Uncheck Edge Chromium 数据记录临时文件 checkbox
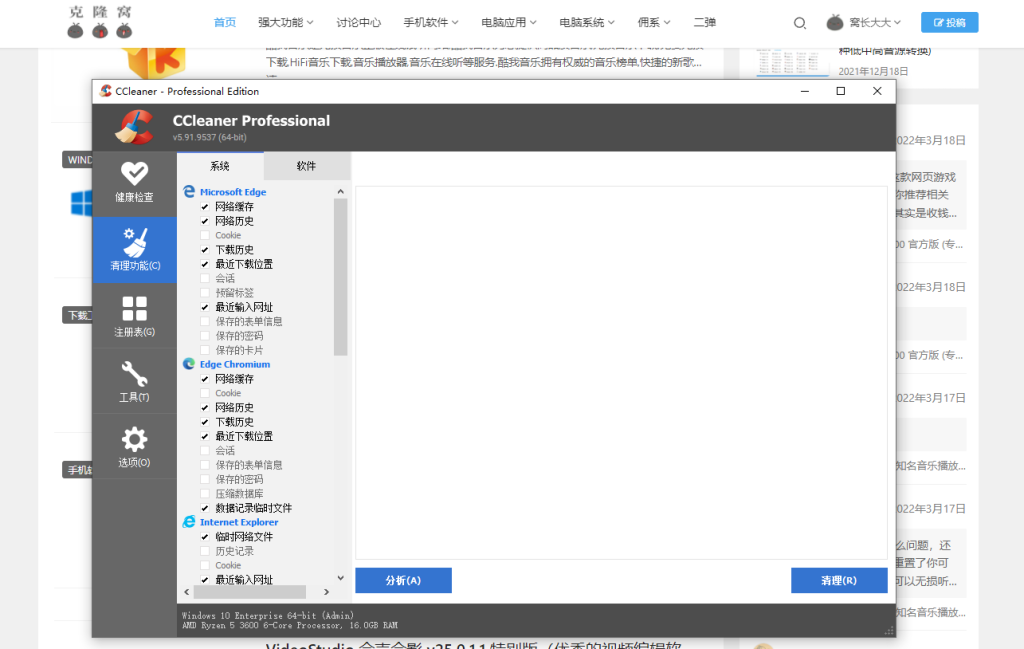The height and width of the screenshot is (649, 1024). pyautogui.click(x=204, y=508)
